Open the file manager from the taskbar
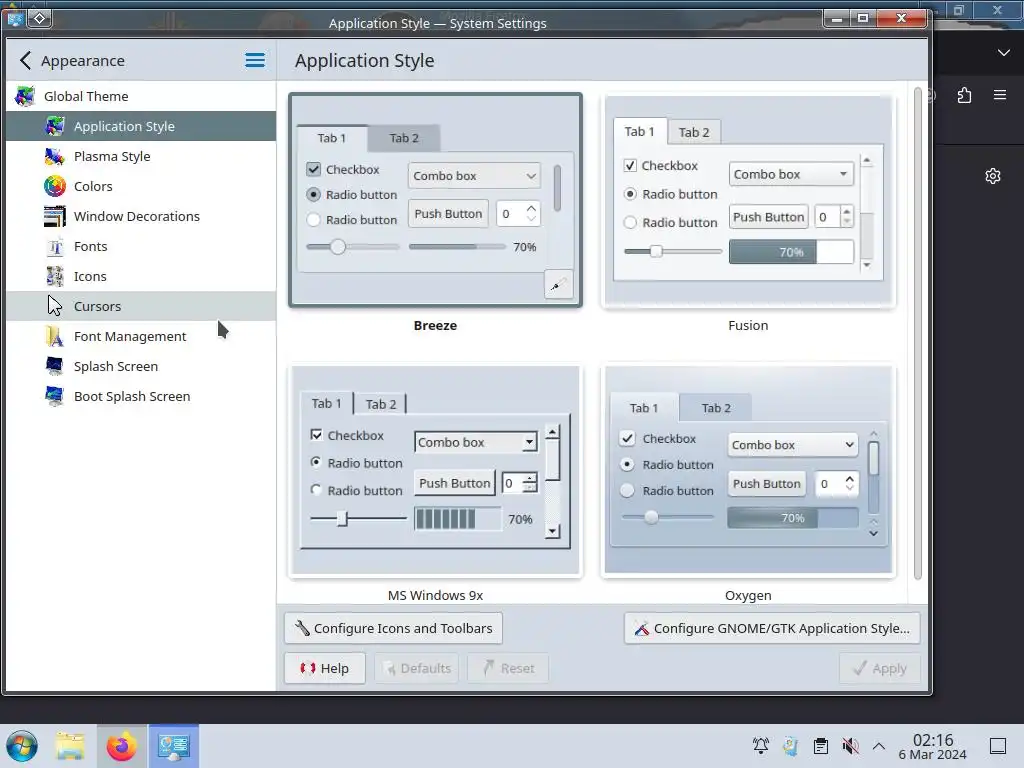The image size is (1024, 768). pos(70,746)
